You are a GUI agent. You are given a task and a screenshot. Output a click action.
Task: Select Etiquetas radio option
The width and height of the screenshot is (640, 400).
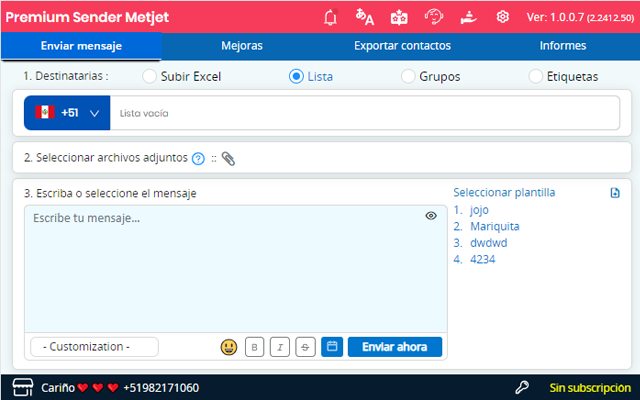tap(535, 76)
